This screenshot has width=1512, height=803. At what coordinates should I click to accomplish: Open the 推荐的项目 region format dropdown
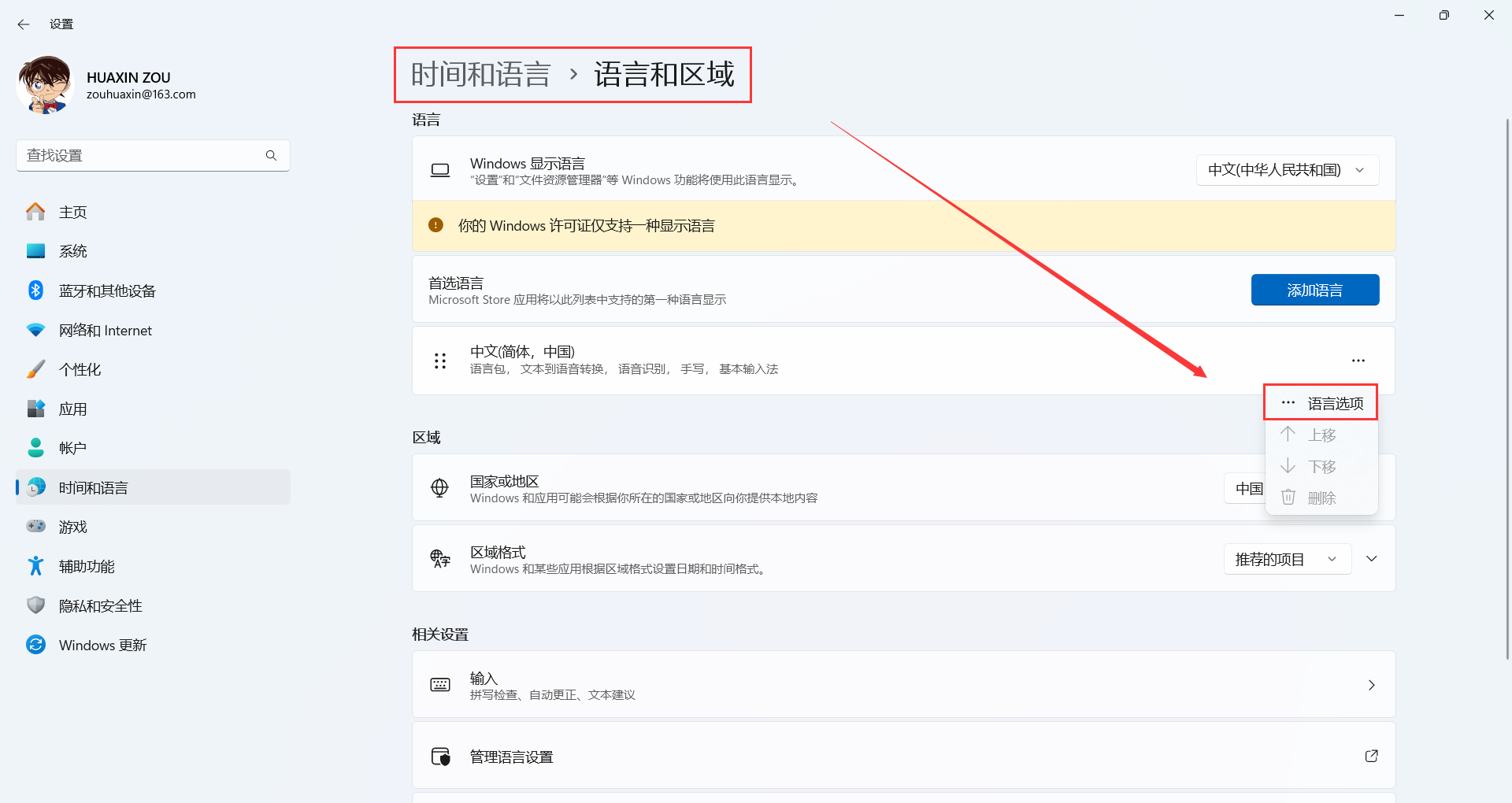[1288, 559]
